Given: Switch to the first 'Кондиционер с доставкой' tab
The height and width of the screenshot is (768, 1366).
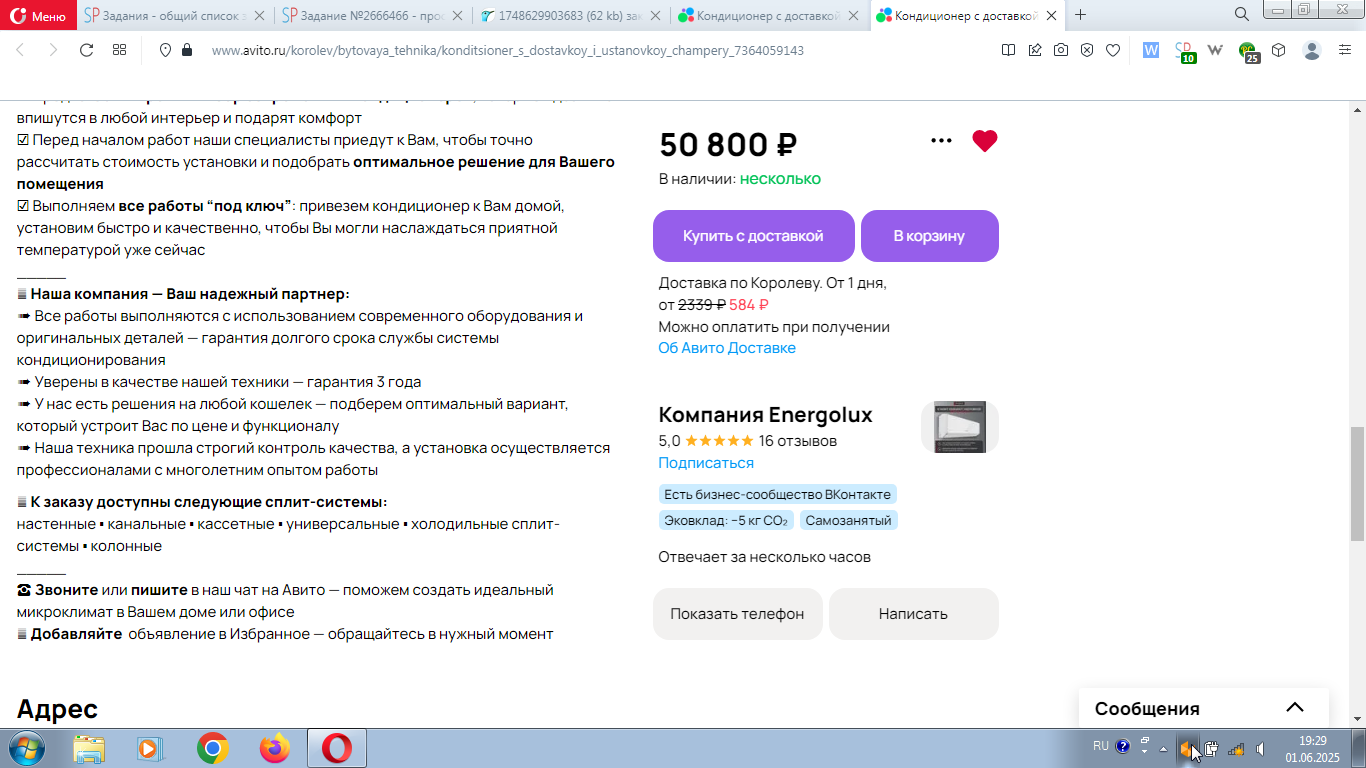Looking at the screenshot, I should (769, 15).
